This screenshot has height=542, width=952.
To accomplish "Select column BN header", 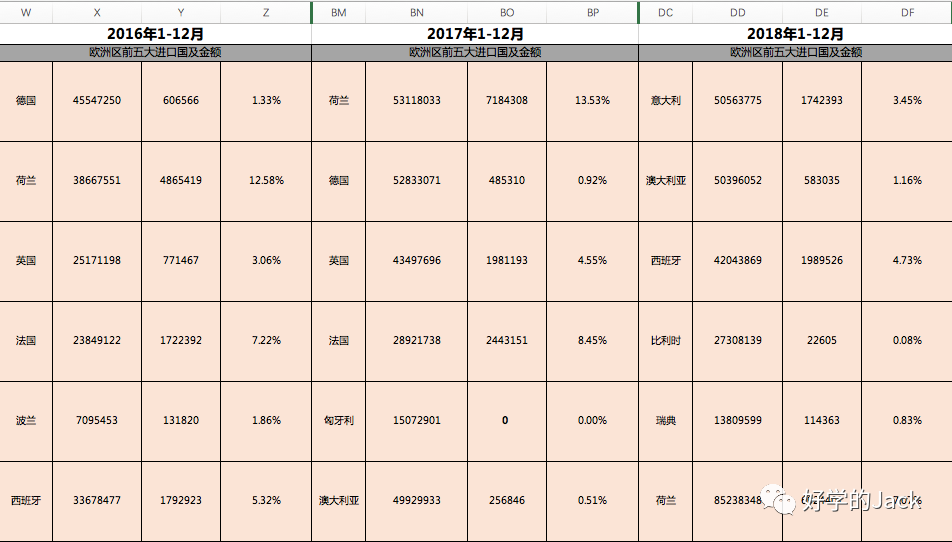I will pyautogui.click(x=416, y=12).
